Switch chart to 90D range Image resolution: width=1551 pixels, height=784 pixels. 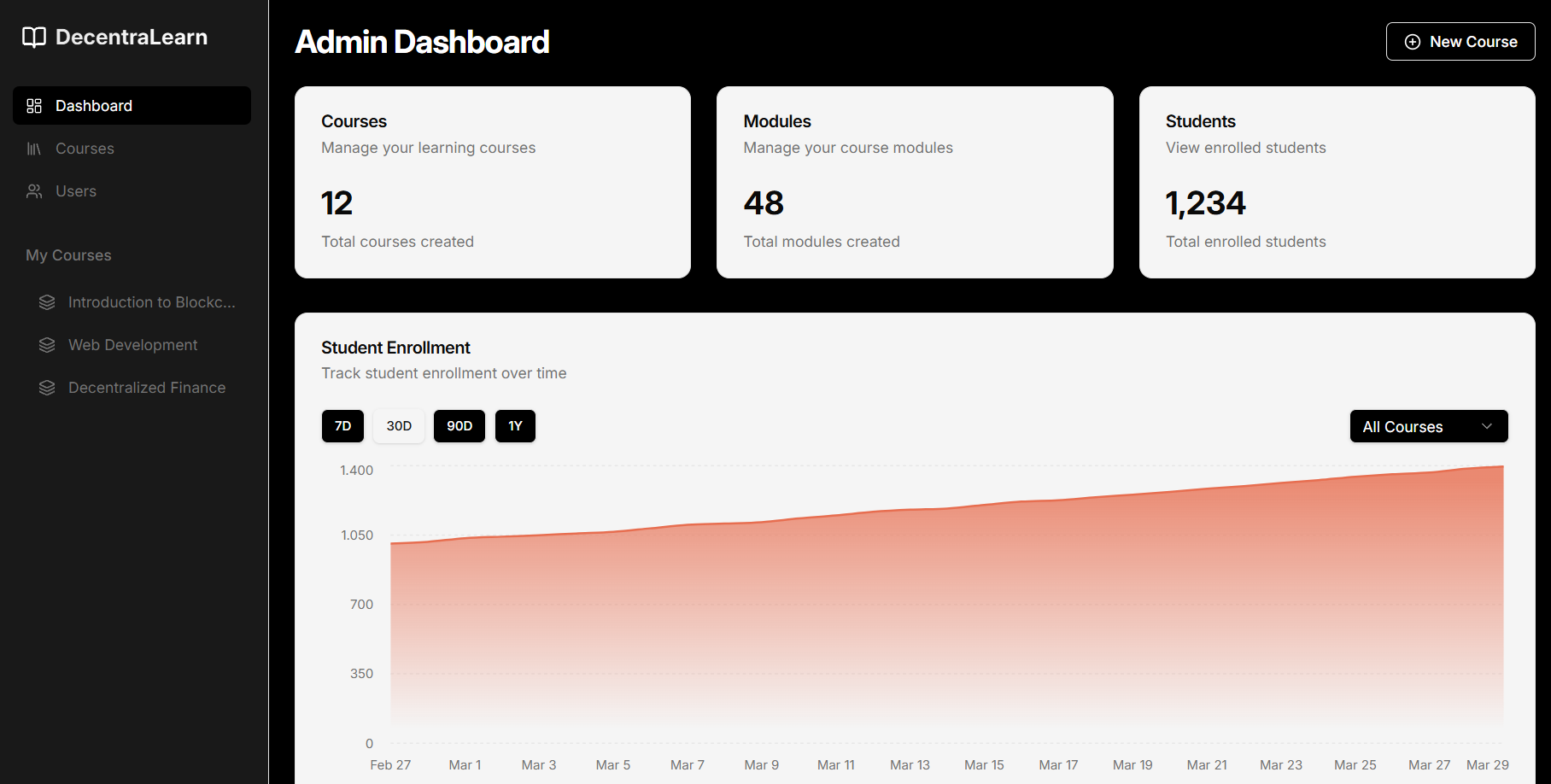[x=459, y=426]
